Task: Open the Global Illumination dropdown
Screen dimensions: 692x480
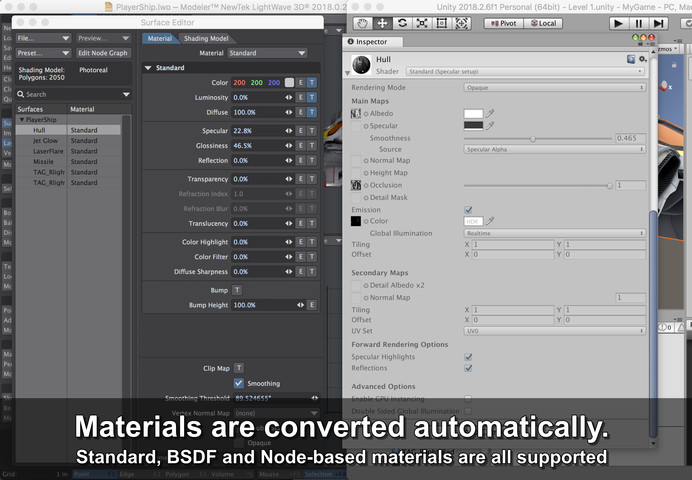Action: (x=554, y=233)
